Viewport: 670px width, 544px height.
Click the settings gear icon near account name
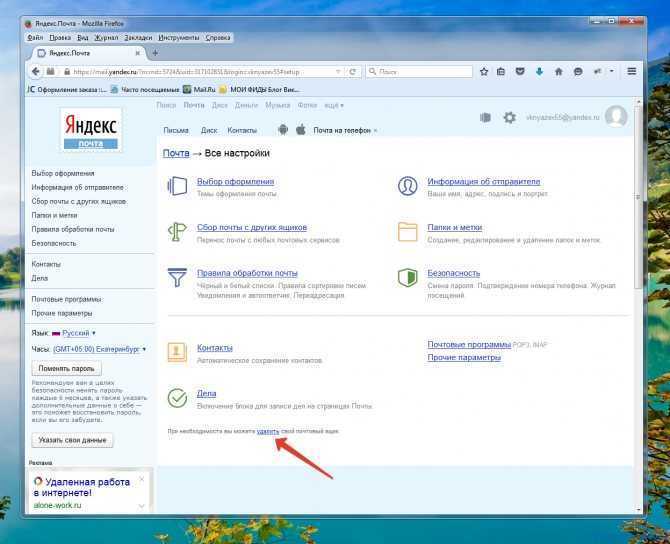coord(509,118)
